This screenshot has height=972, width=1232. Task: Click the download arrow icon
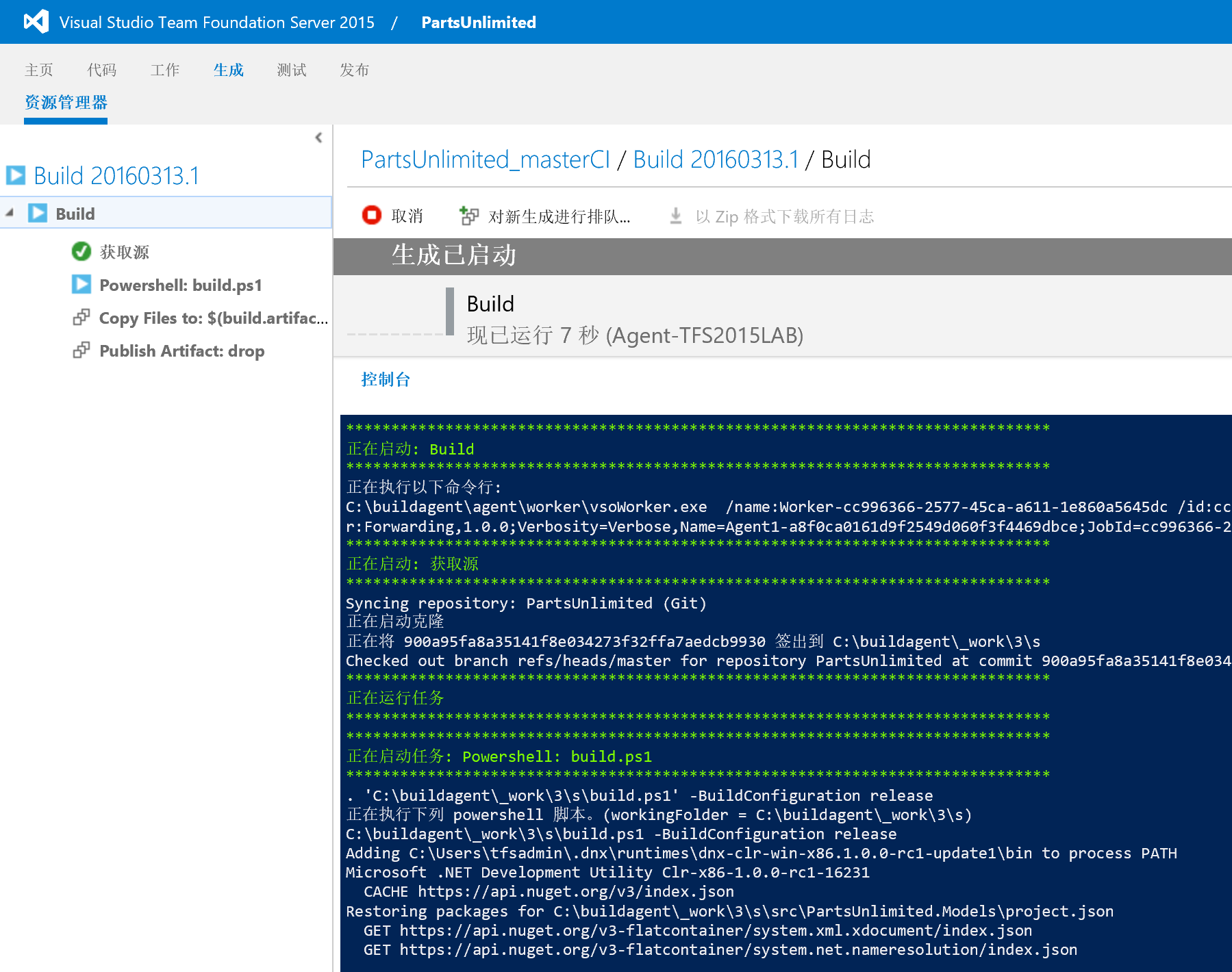coord(676,216)
